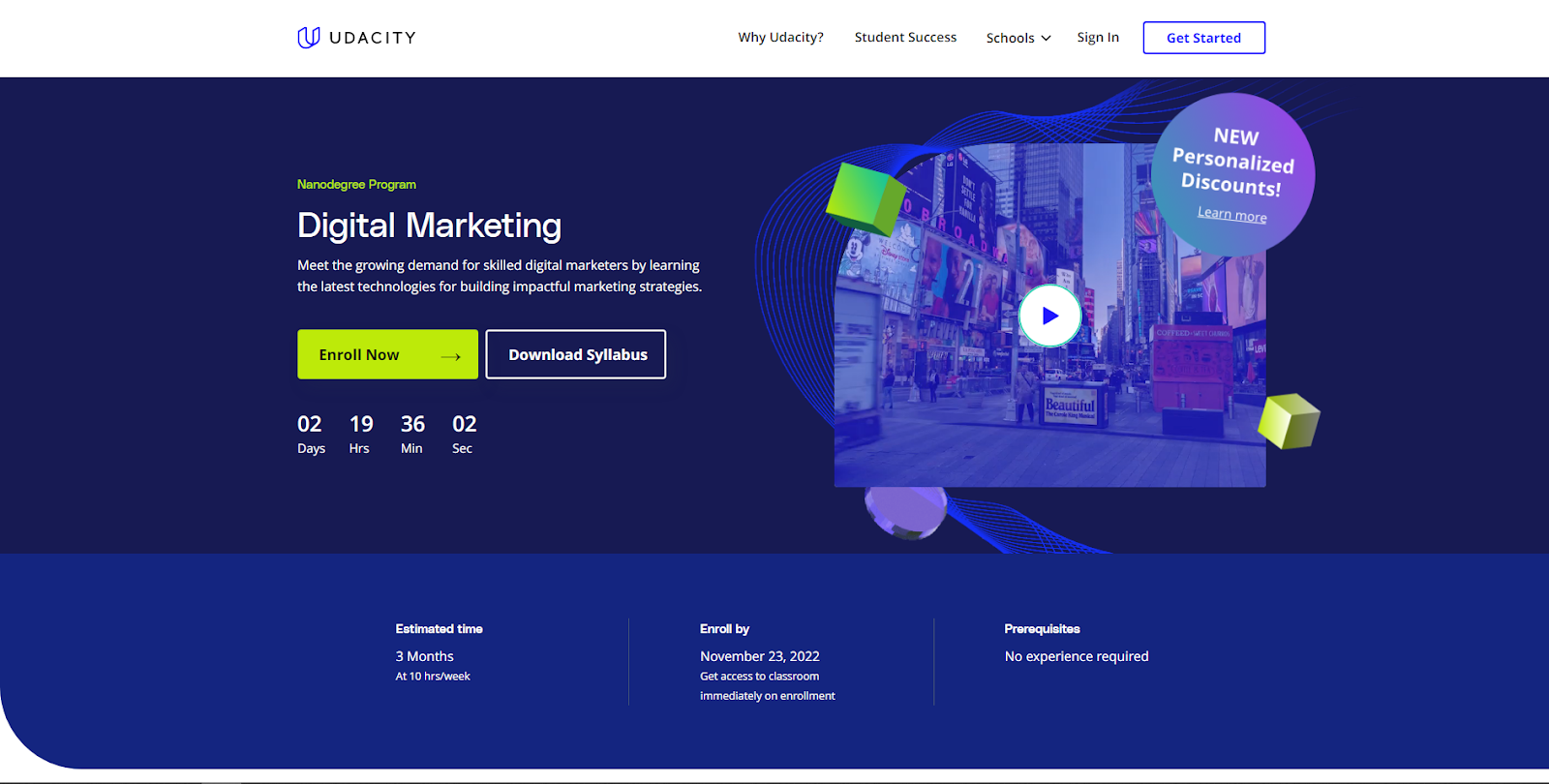Click the arrow on Enroll Now
Screen dimensions: 1549x784
pos(450,356)
